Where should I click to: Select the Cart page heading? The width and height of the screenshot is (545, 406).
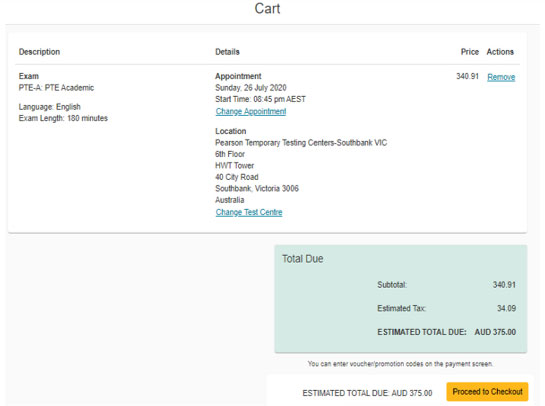[267, 9]
